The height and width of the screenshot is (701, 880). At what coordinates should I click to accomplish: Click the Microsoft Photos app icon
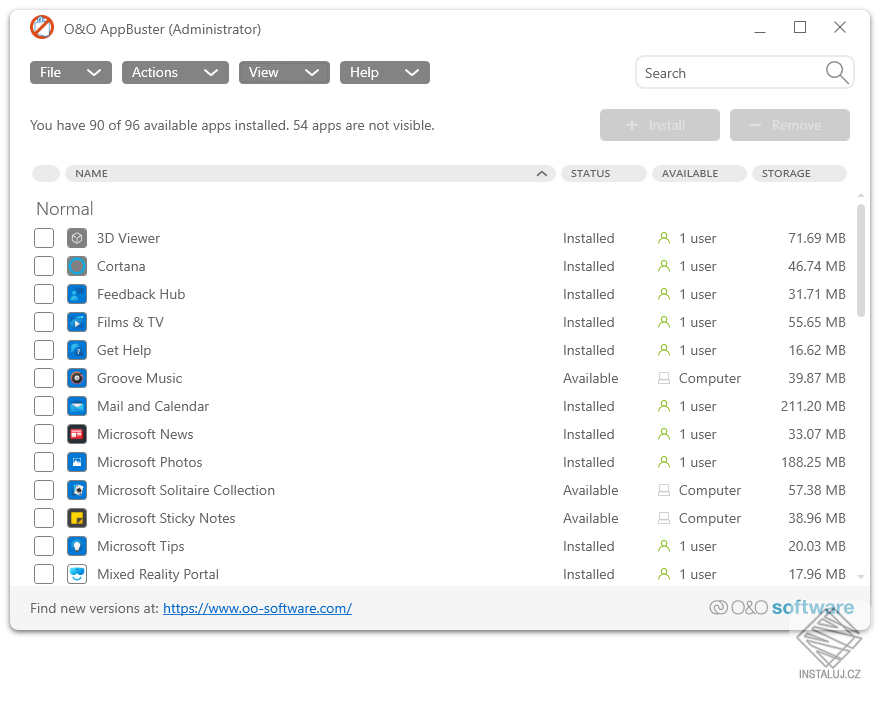(77, 462)
